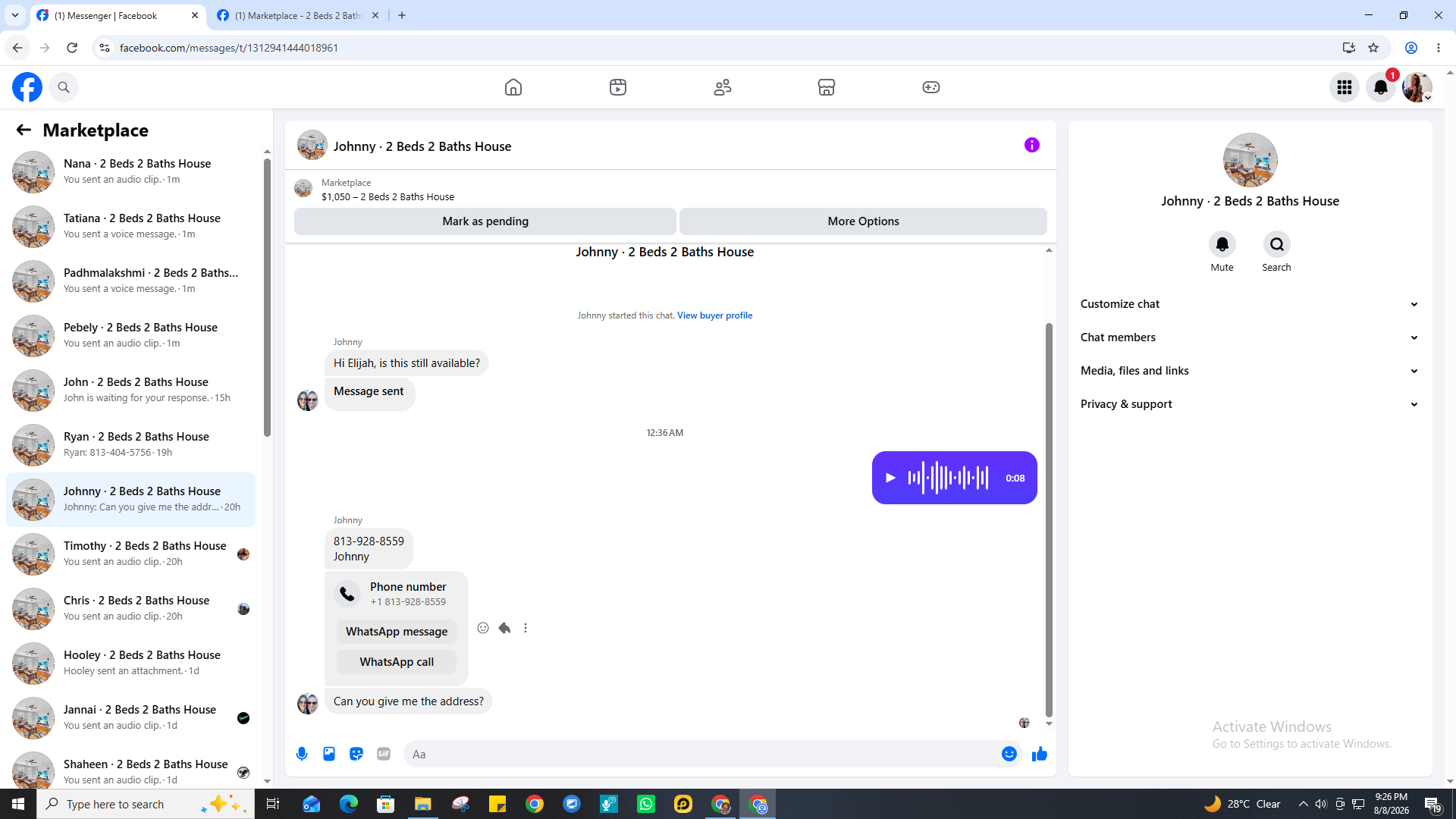Screen dimensions: 1456x819
Task: Click the Facebook search magnifier icon
Action: click(x=64, y=87)
